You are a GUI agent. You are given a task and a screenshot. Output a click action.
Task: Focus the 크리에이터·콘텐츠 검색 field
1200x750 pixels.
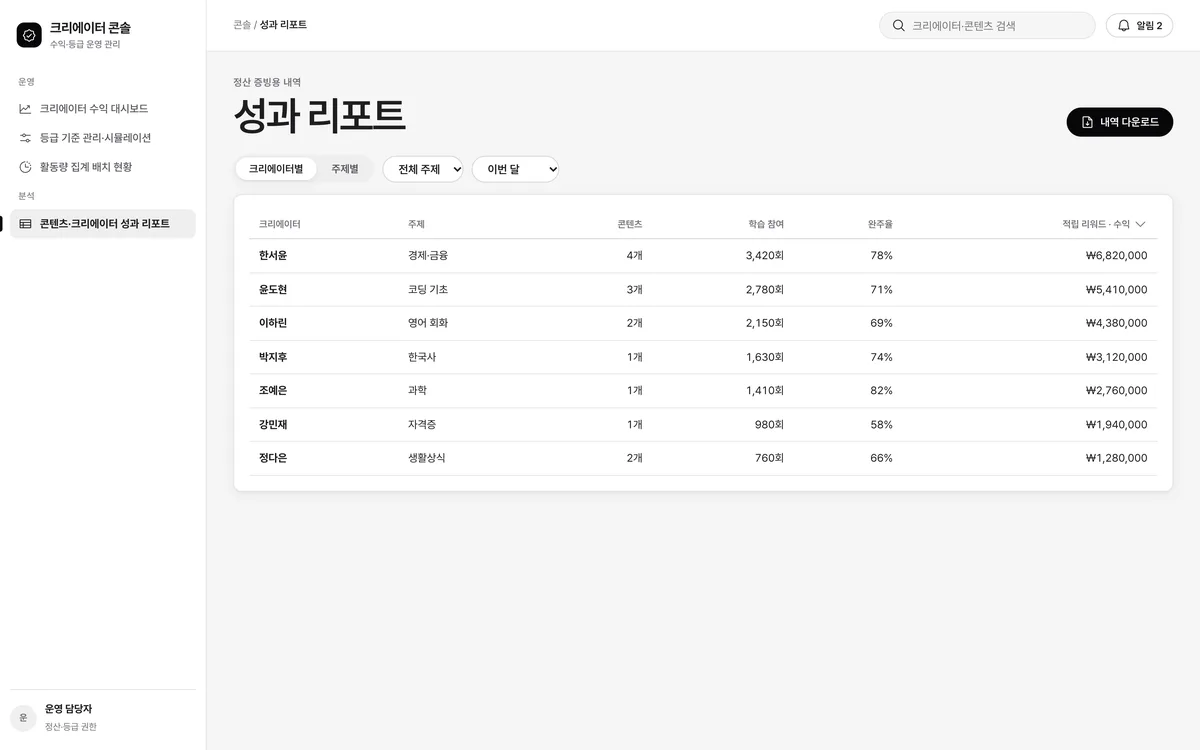tap(987, 26)
